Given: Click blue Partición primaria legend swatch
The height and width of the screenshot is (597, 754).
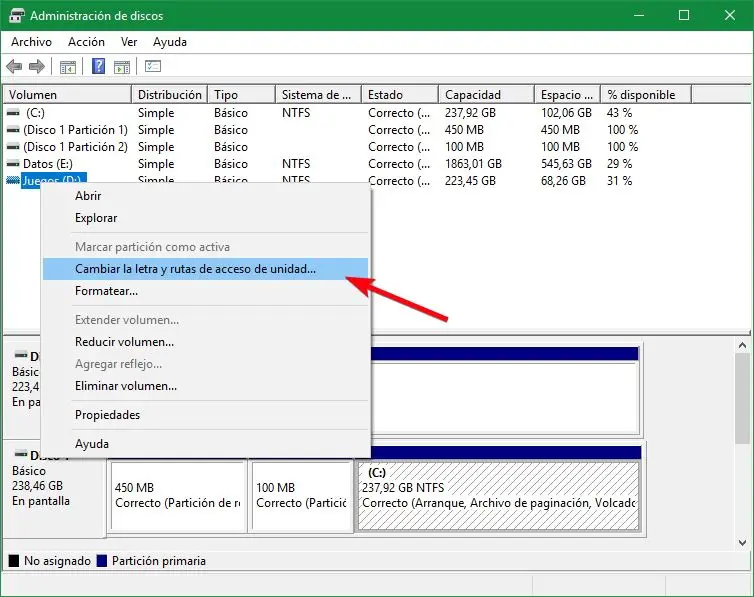Looking at the screenshot, I should pos(101,560).
